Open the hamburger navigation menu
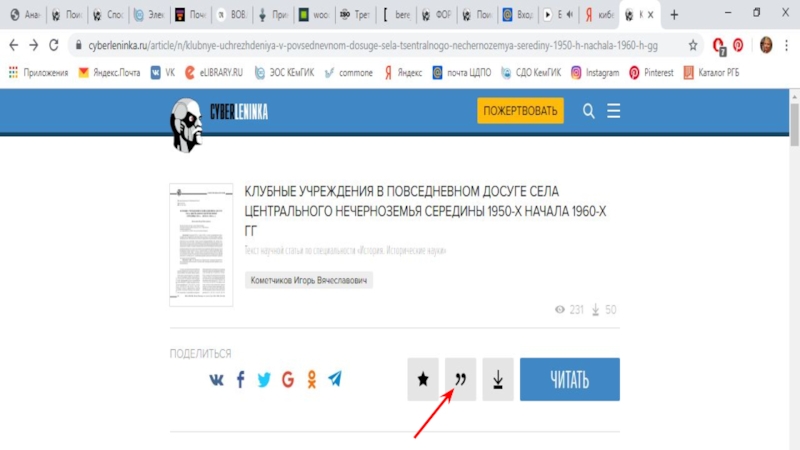This screenshot has width=800, height=450. click(614, 110)
